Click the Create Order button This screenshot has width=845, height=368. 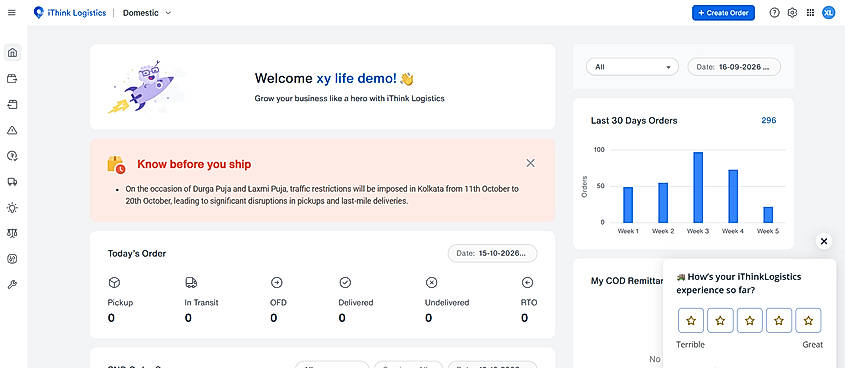tap(723, 13)
